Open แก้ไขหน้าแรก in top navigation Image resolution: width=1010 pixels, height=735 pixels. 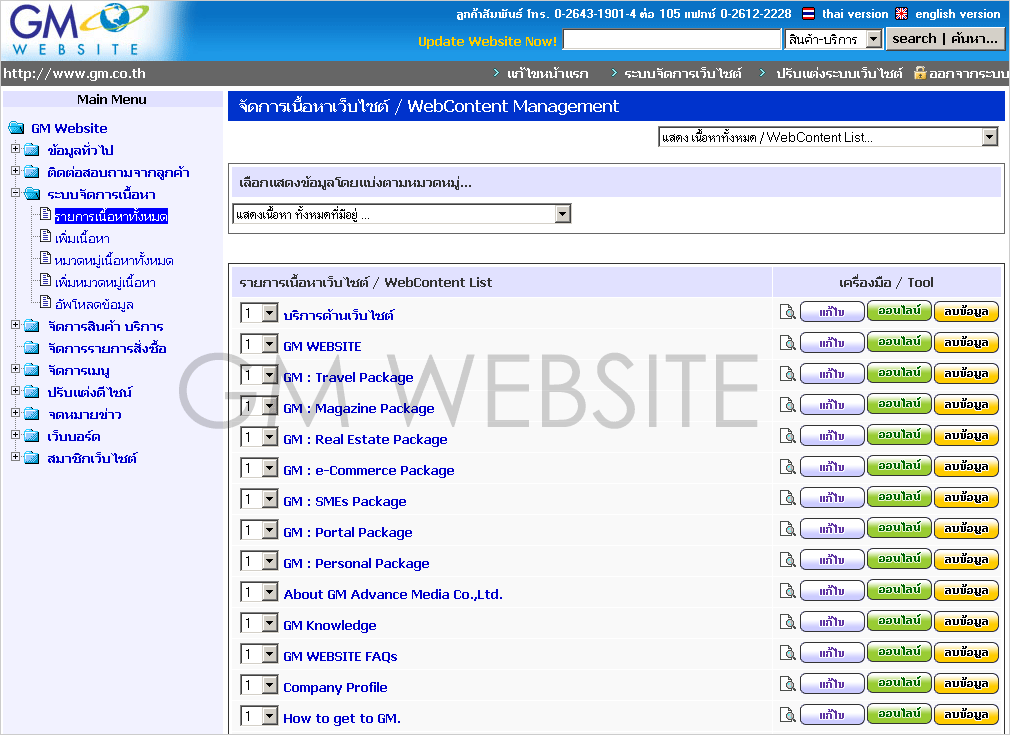tap(548, 73)
